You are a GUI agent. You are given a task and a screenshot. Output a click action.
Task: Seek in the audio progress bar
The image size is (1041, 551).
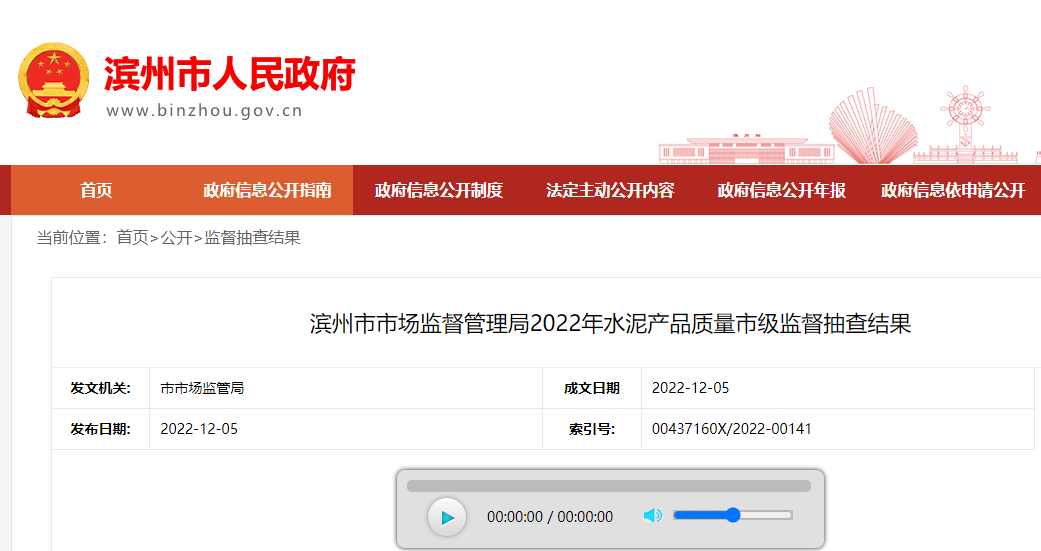coord(609,486)
